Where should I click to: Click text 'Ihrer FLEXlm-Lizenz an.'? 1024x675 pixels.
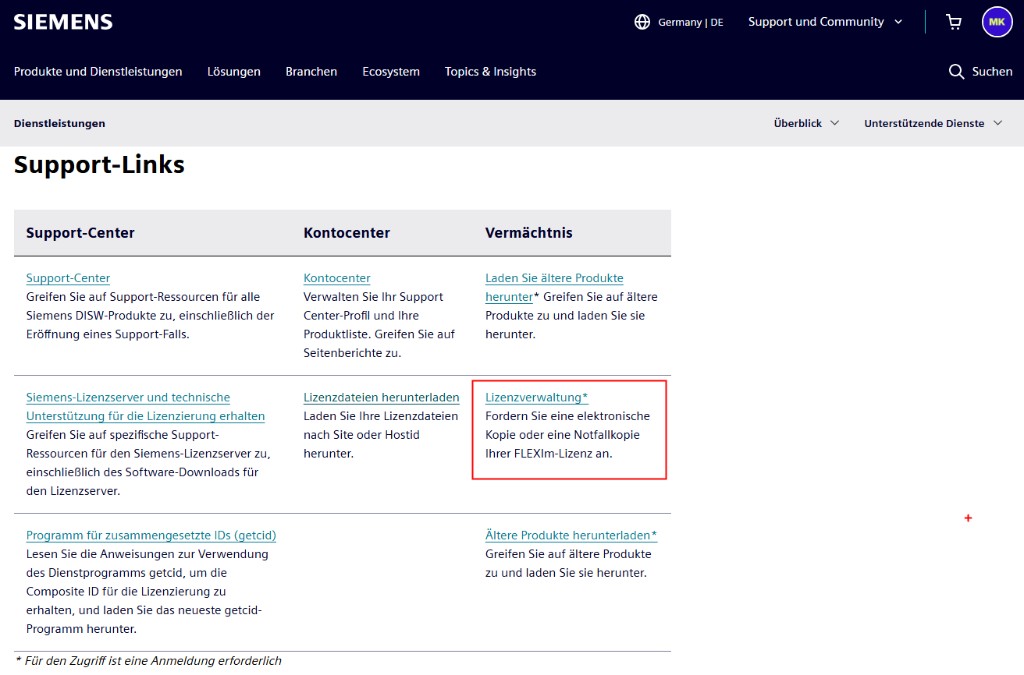549,454
